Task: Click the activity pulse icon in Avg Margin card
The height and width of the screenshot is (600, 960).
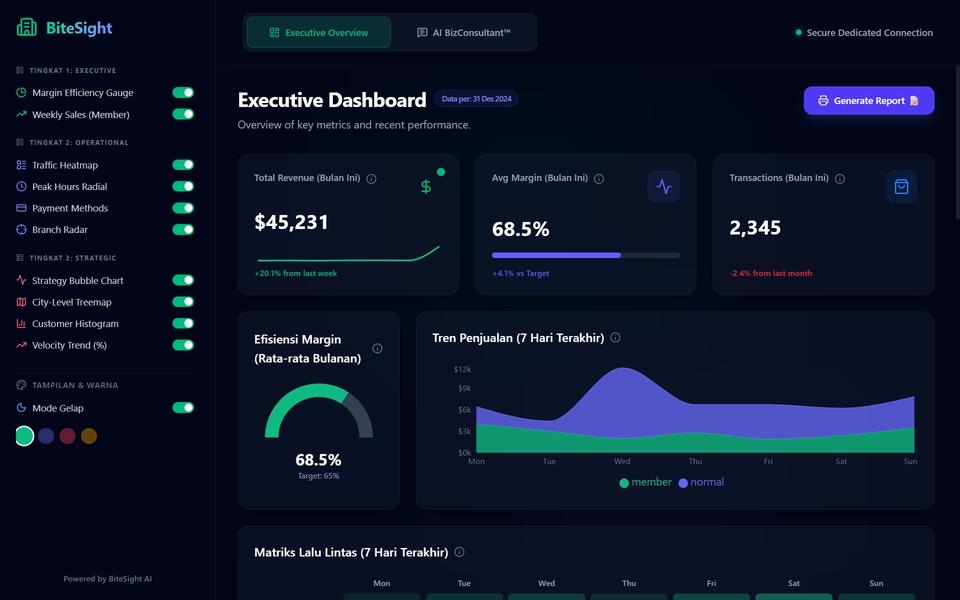Action: tap(664, 187)
